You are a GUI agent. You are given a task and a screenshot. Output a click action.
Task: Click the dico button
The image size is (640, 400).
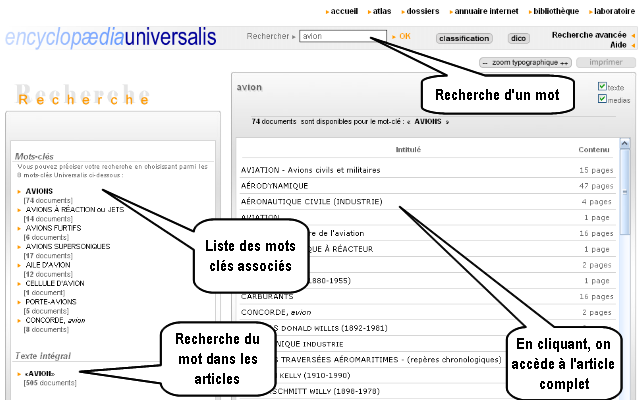click(x=518, y=38)
